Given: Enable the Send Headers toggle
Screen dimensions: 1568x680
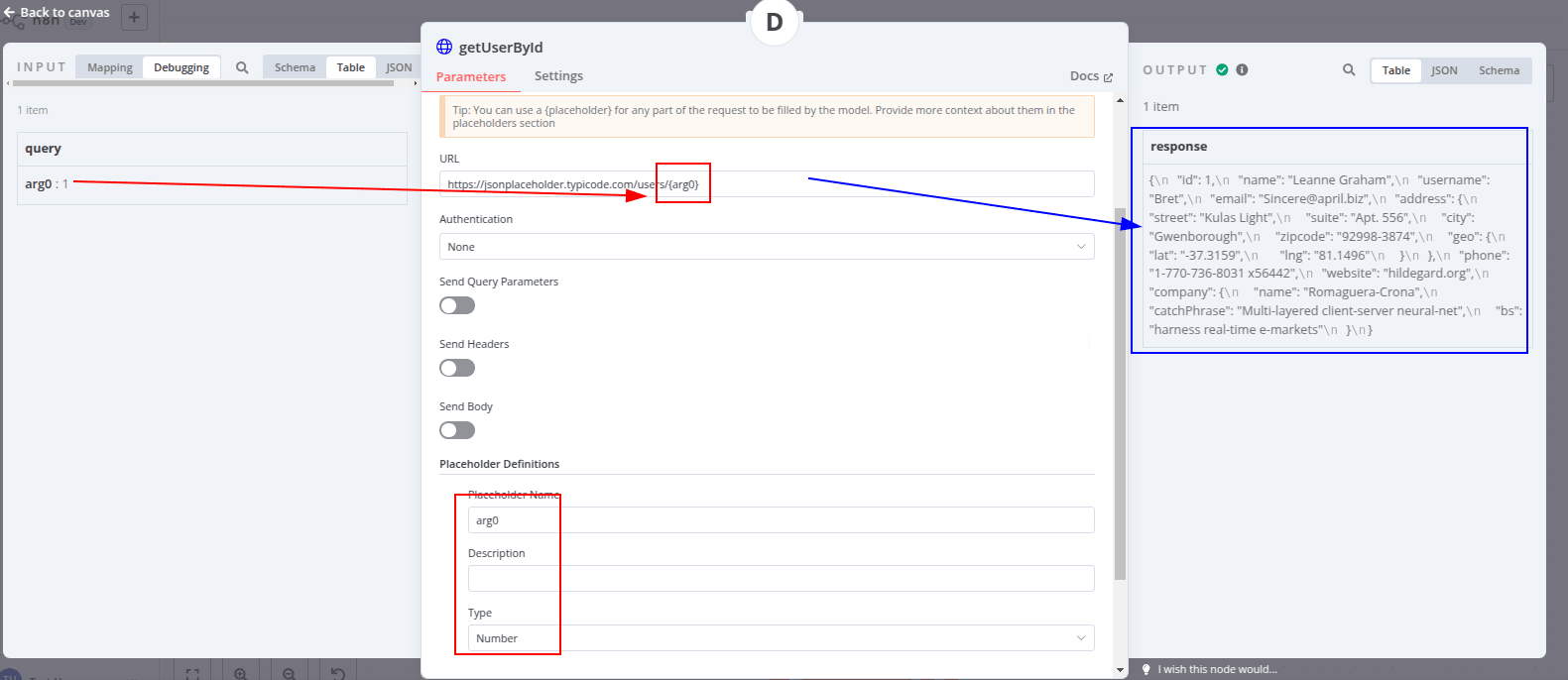Looking at the screenshot, I should tap(456, 368).
